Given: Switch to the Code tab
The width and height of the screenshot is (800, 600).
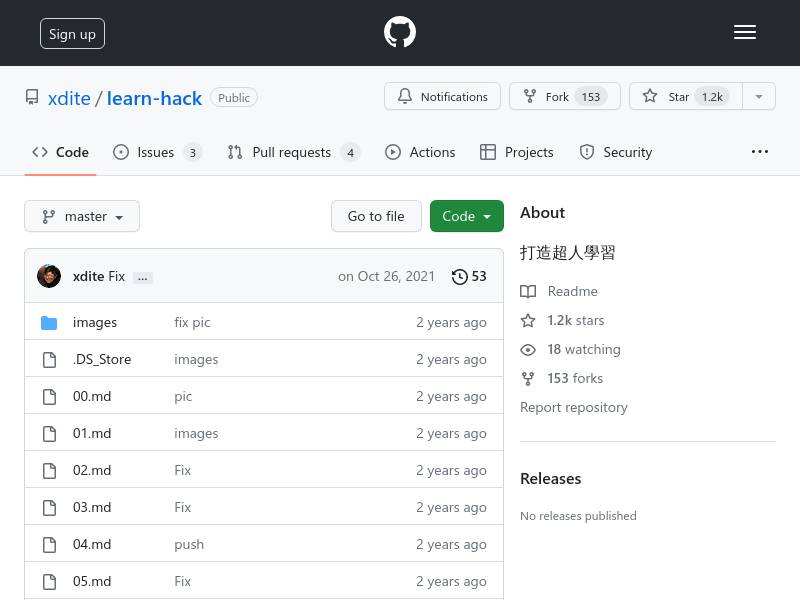Looking at the screenshot, I should tap(60, 152).
